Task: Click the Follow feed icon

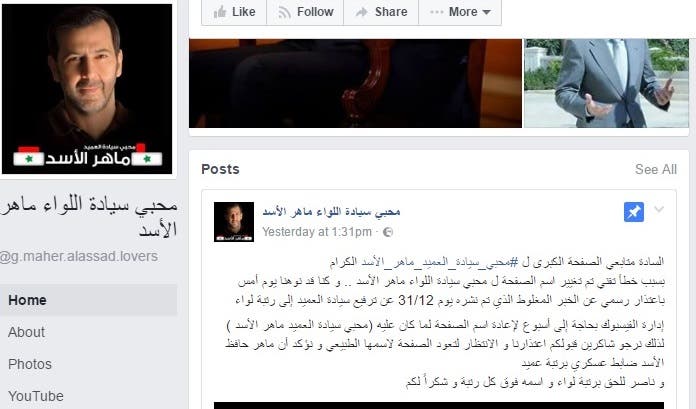Action: click(284, 12)
